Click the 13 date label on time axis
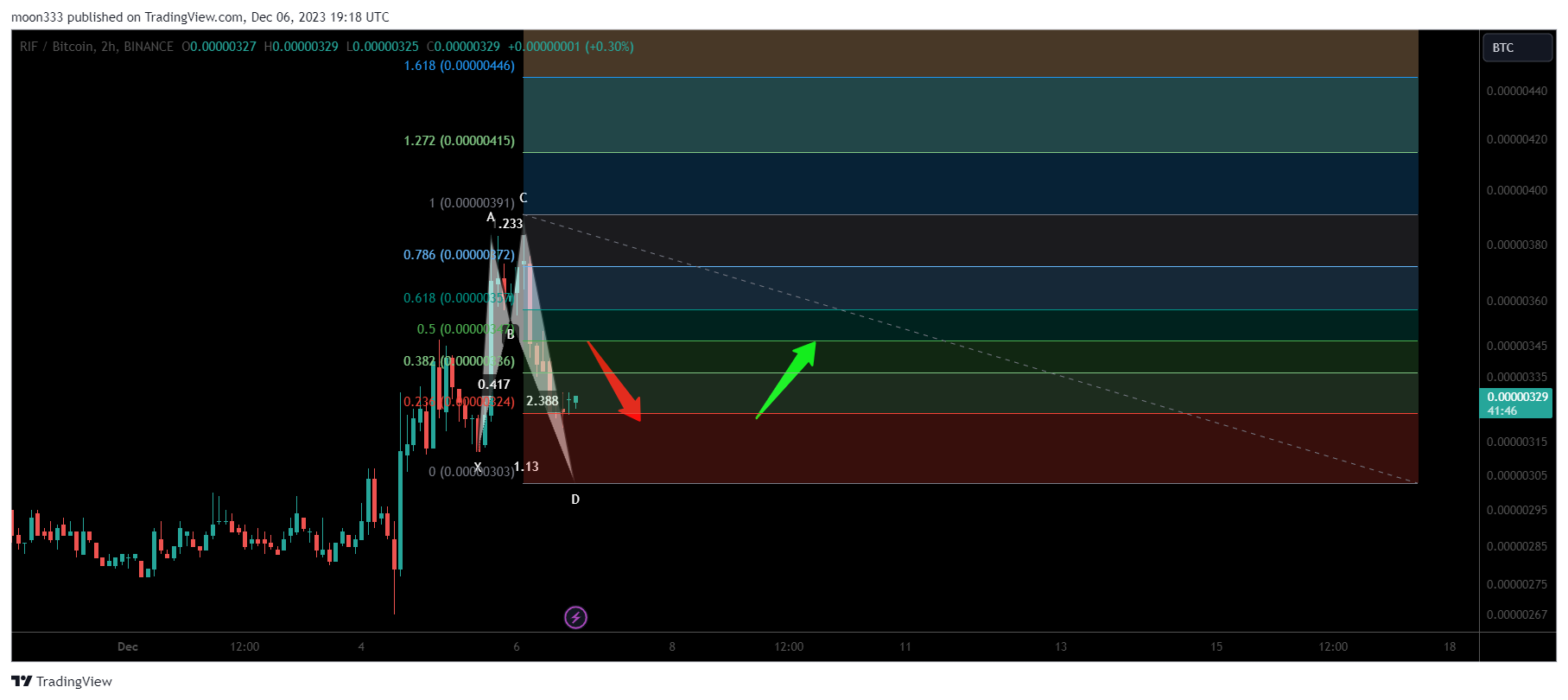This screenshot has width=1568, height=700. click(x=1061, y=646)
